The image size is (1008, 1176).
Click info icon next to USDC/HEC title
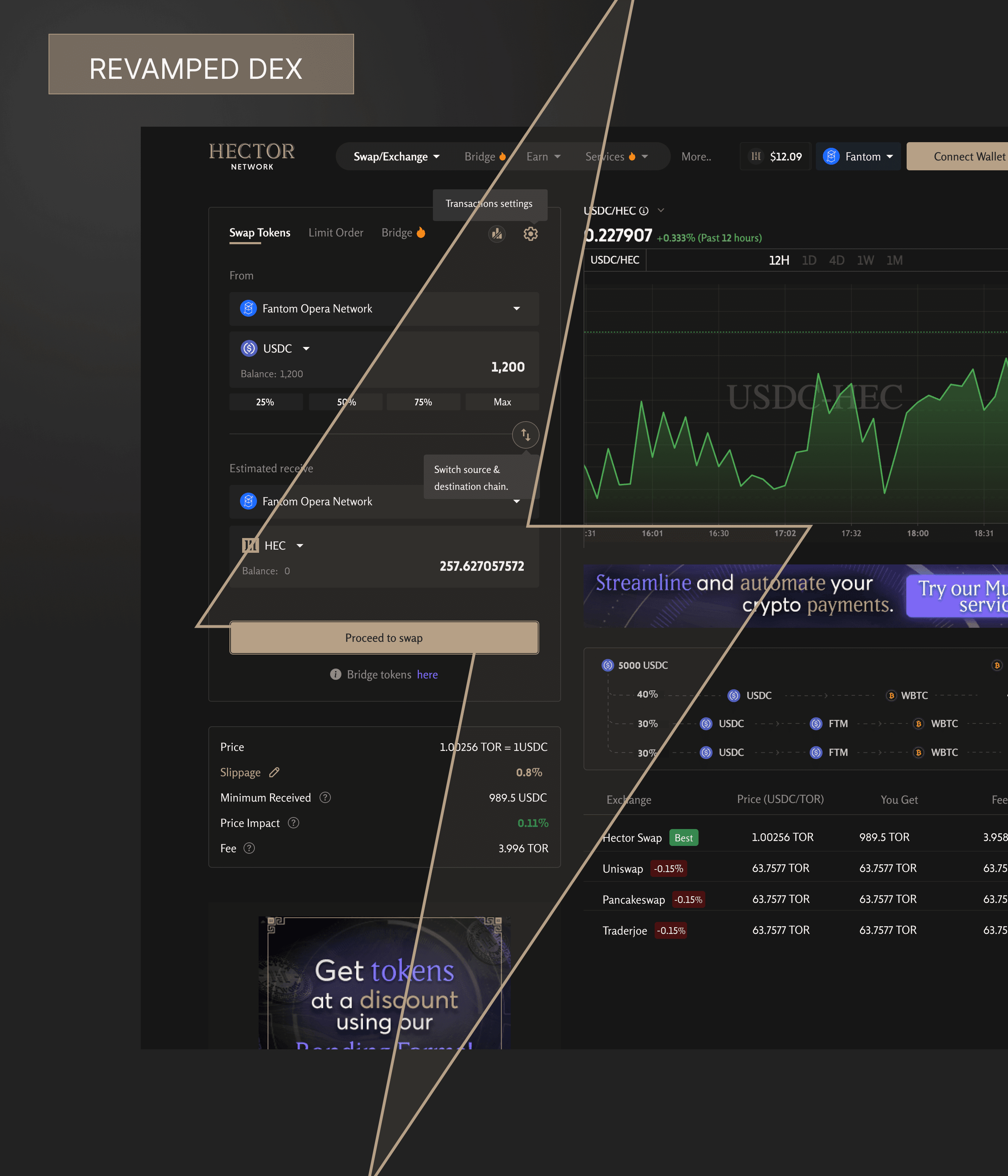(644, 211)
